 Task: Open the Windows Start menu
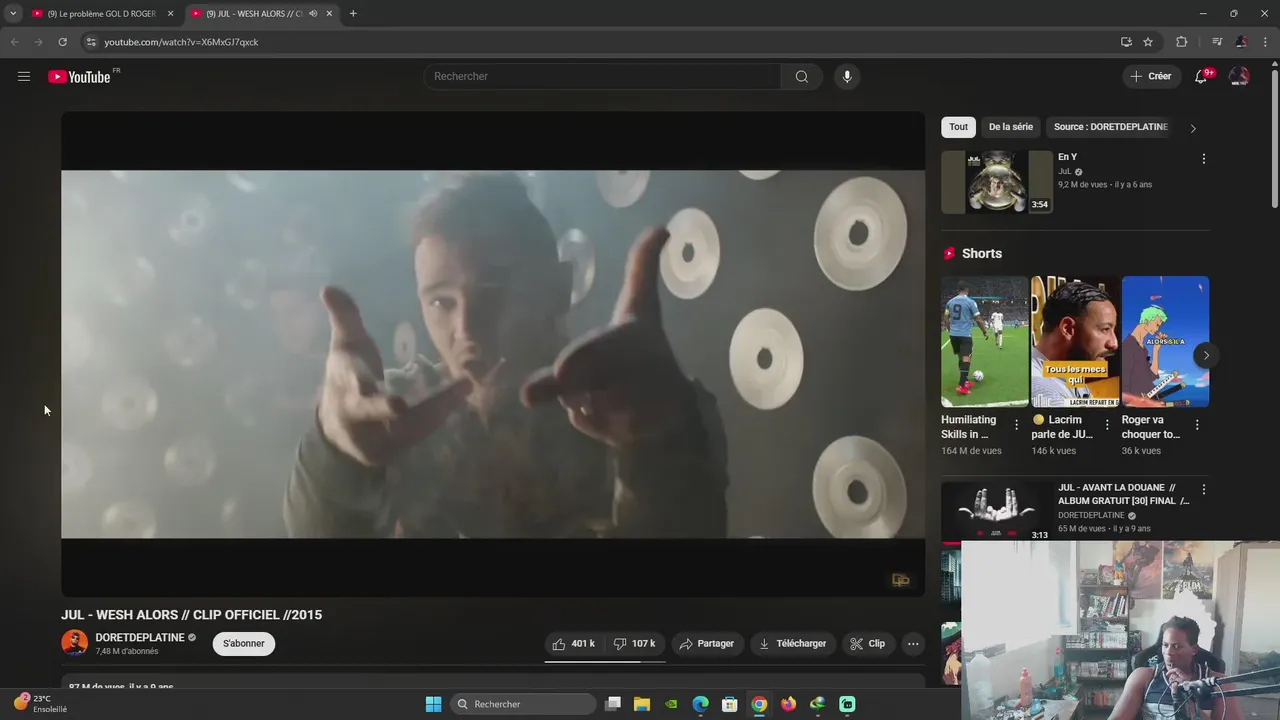(433, 704)
